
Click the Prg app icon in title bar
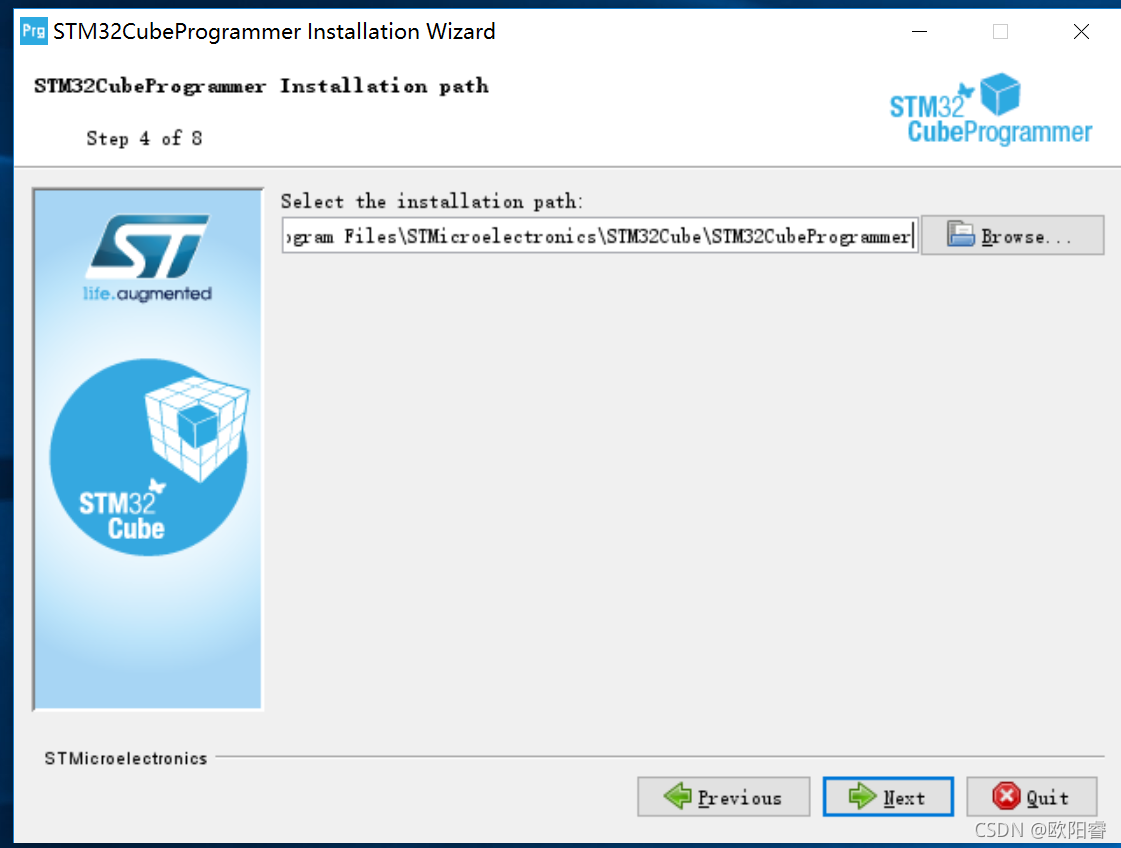click(x=33, y=31)
